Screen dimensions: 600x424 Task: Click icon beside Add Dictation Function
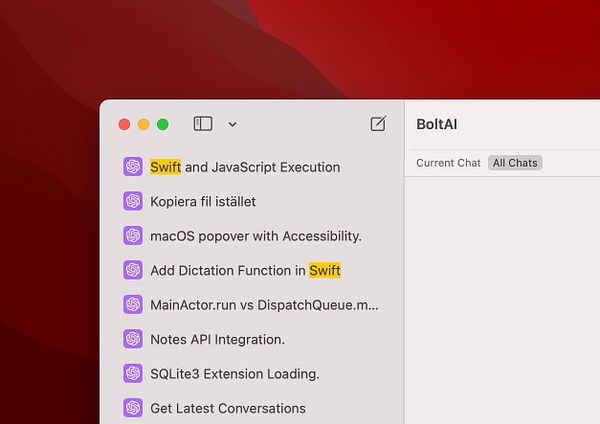point(133,270)
